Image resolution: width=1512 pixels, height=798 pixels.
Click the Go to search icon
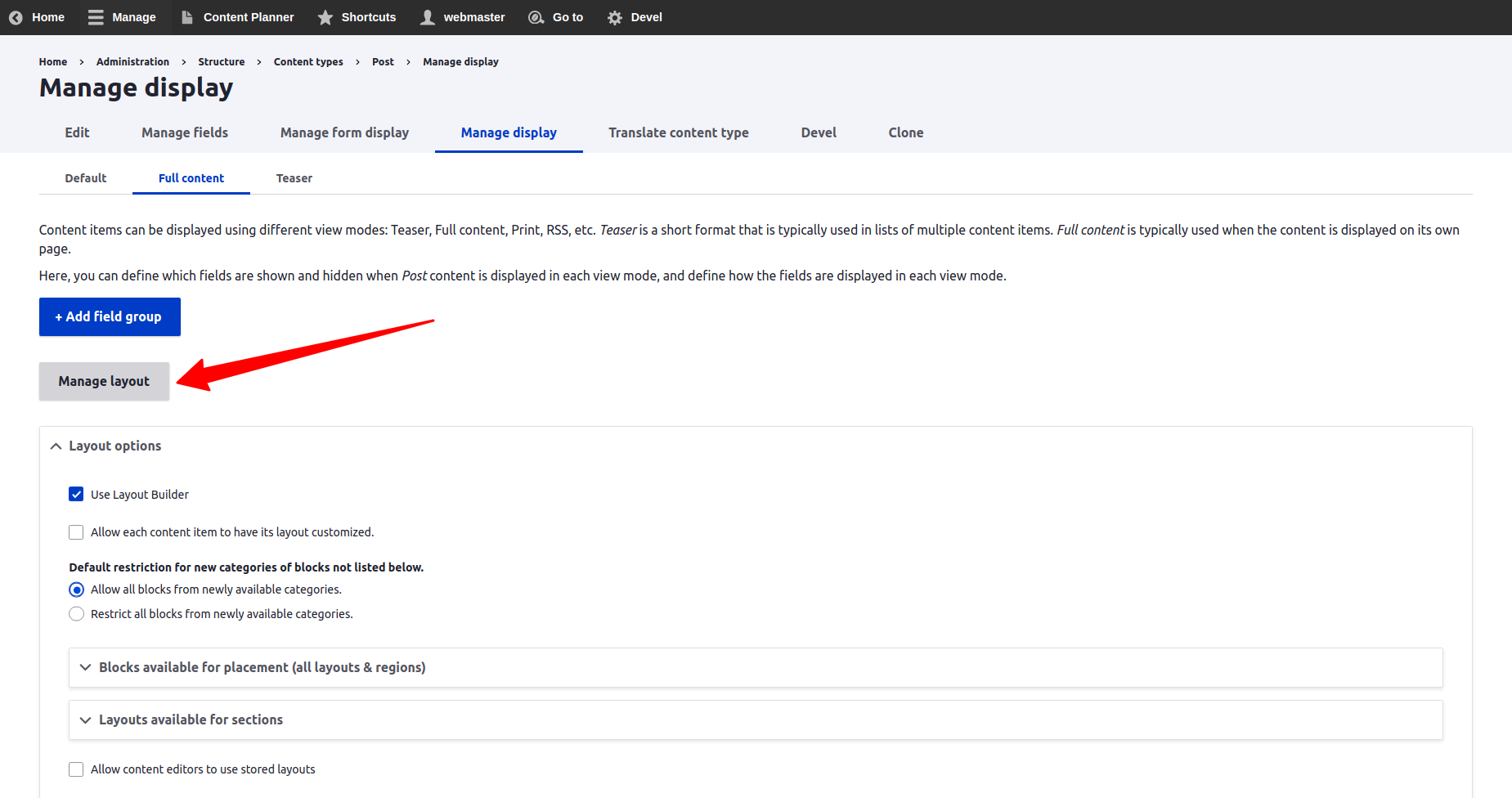click(536, 17)
